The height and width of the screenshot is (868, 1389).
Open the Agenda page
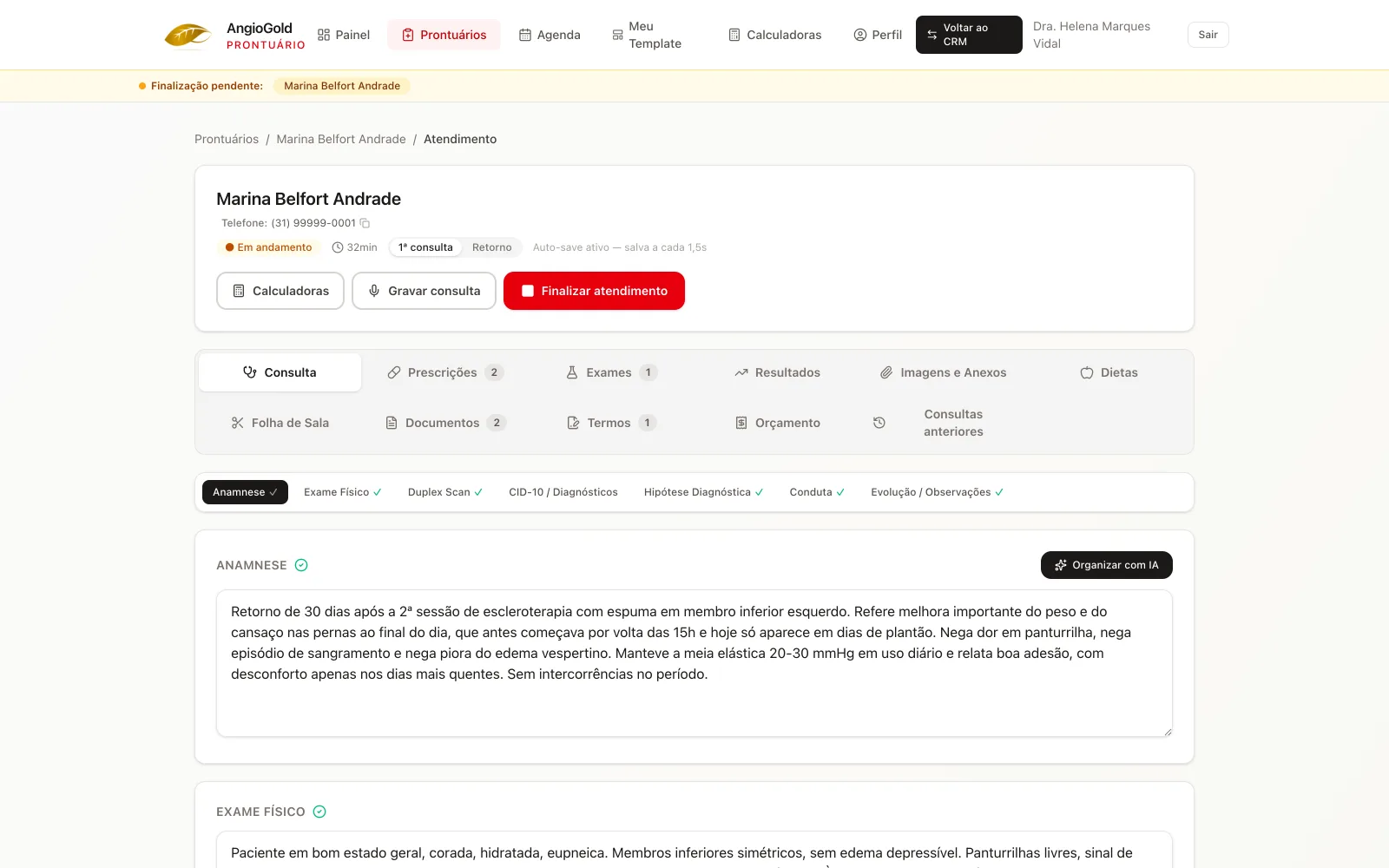coord(550,35)
